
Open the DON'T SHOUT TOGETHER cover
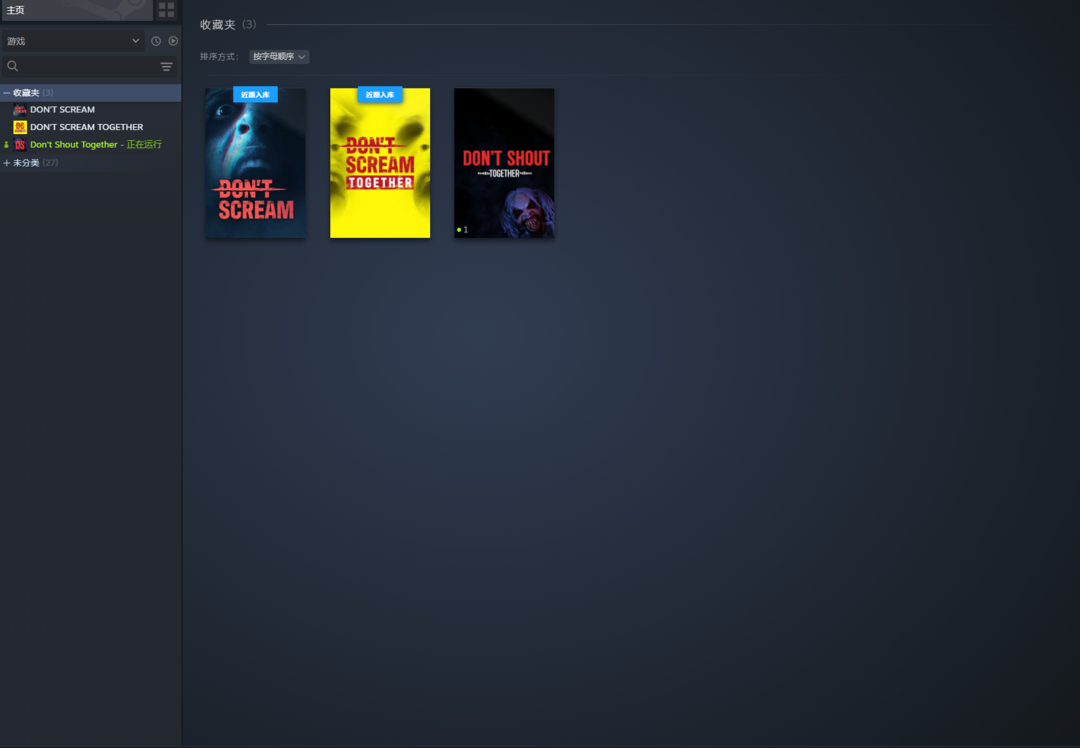(504, 163)
